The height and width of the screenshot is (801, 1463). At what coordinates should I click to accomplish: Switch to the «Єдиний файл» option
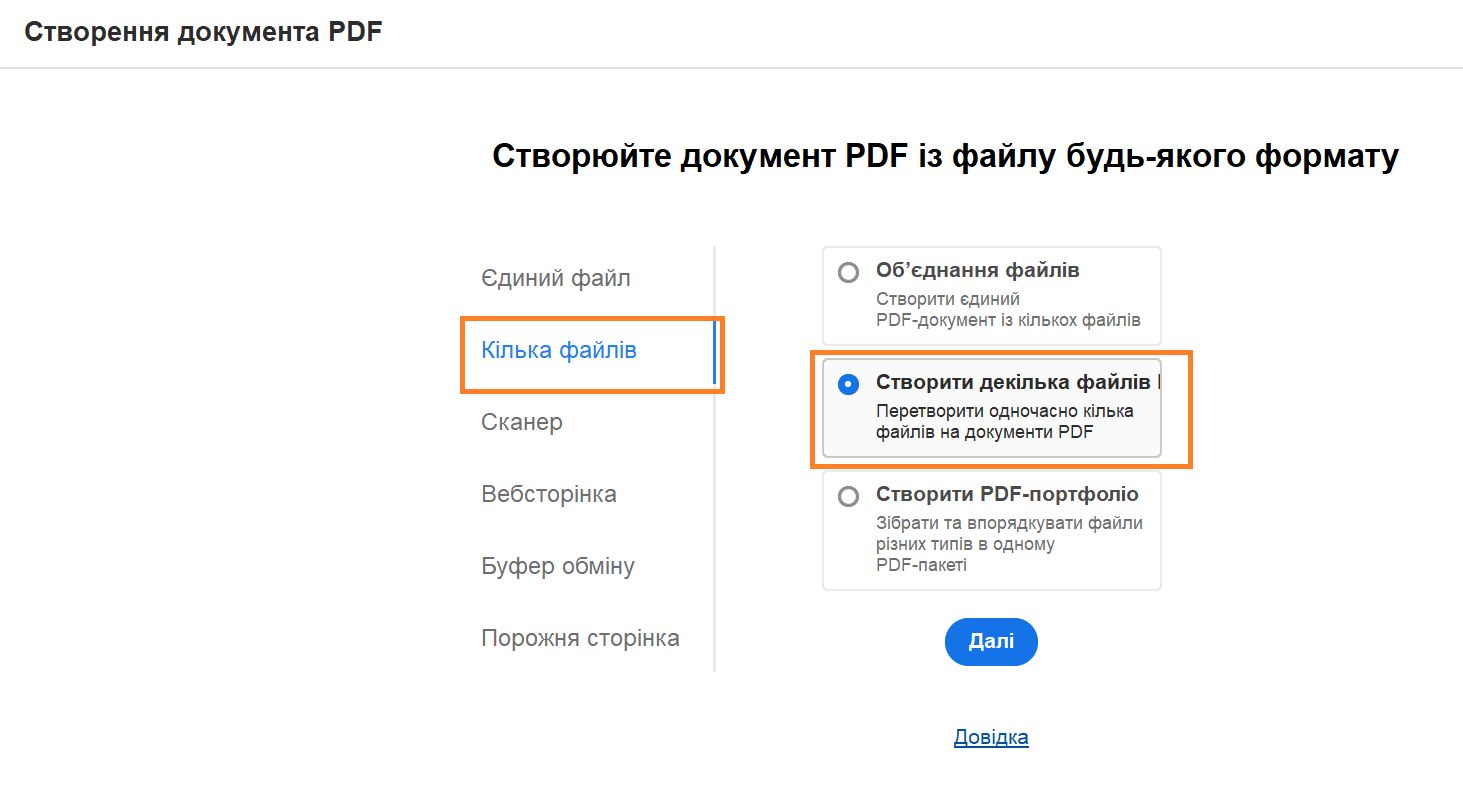click(x=555, y=278)
